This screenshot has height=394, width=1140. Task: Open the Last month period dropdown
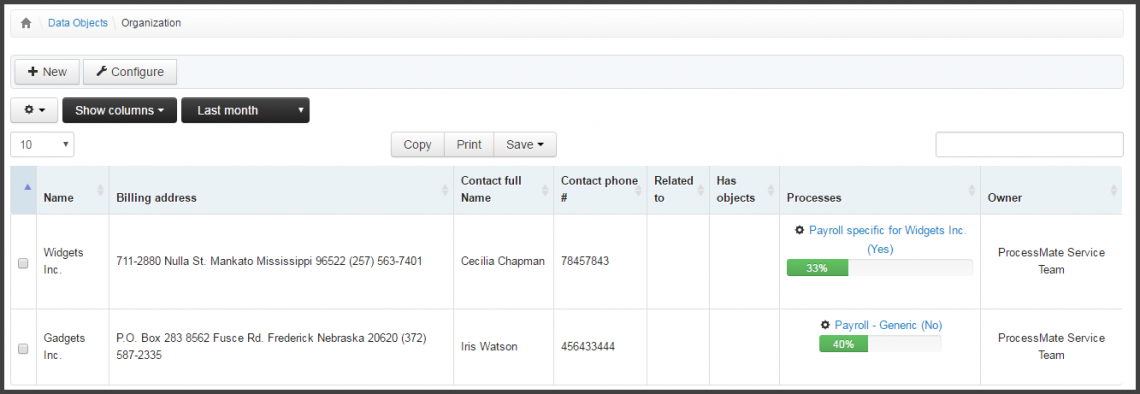(245, 110)
